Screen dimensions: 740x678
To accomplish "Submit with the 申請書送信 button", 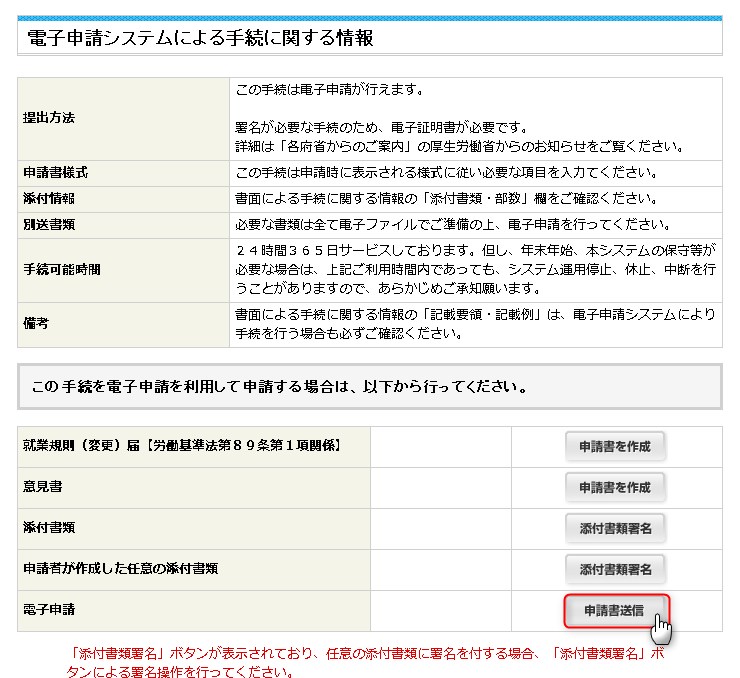I will (615, 610).
